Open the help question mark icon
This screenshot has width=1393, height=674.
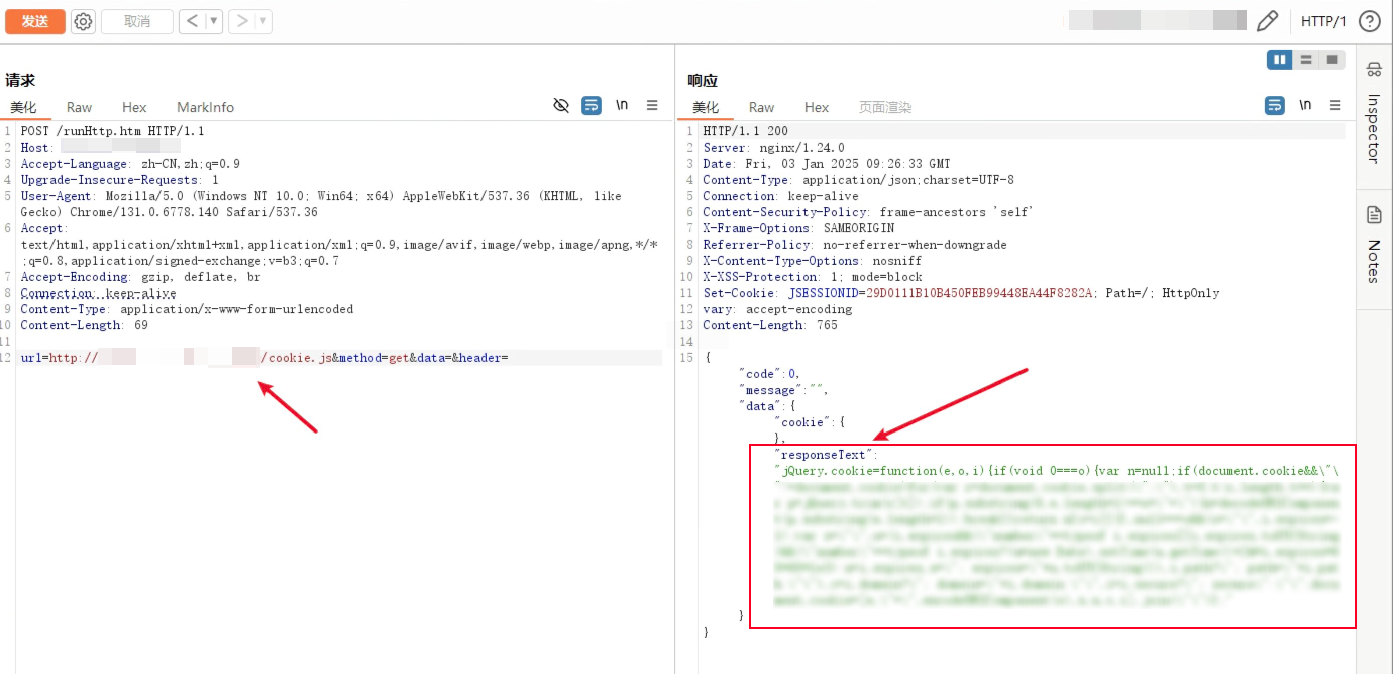(x=1369, y=21)
